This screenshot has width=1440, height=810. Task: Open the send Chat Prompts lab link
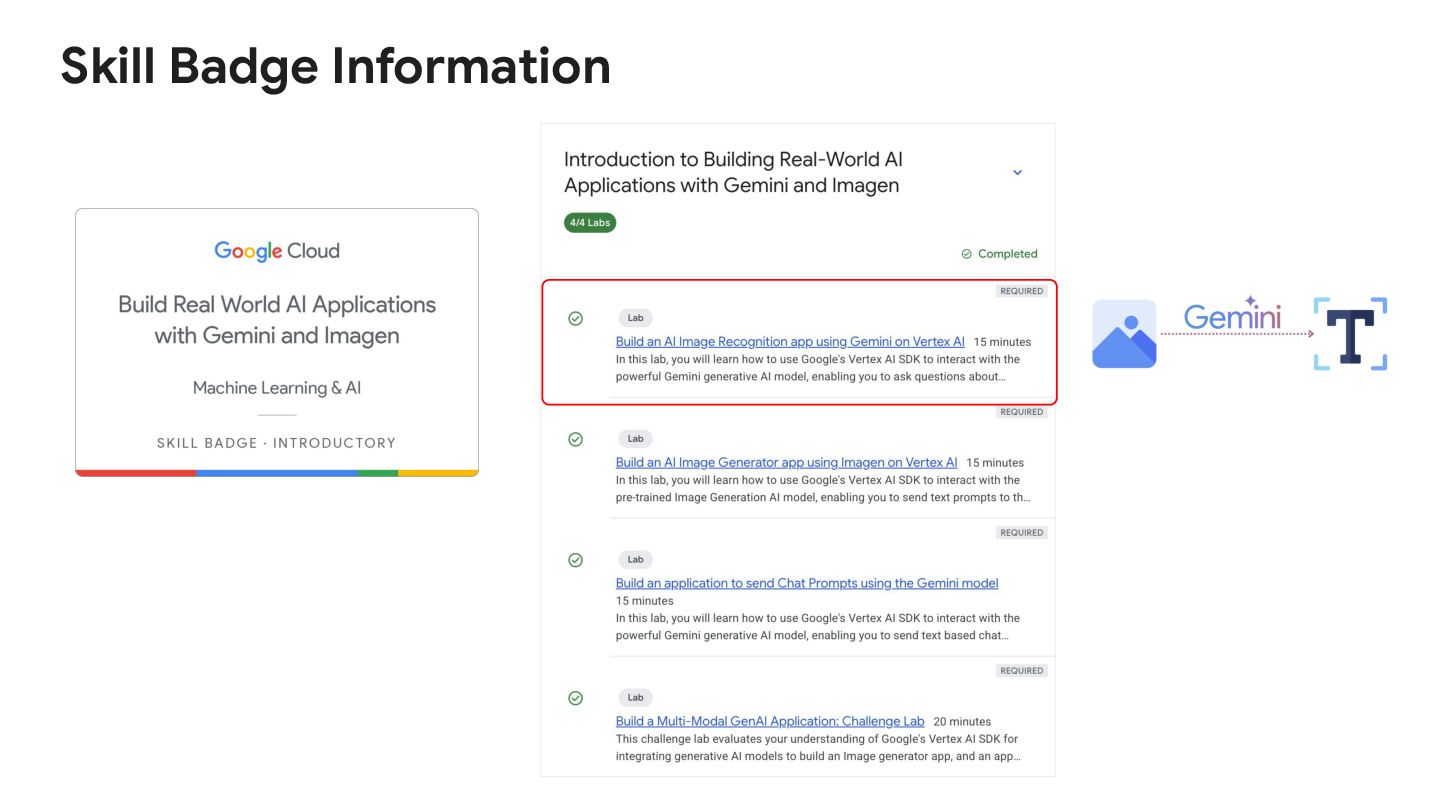807,583
